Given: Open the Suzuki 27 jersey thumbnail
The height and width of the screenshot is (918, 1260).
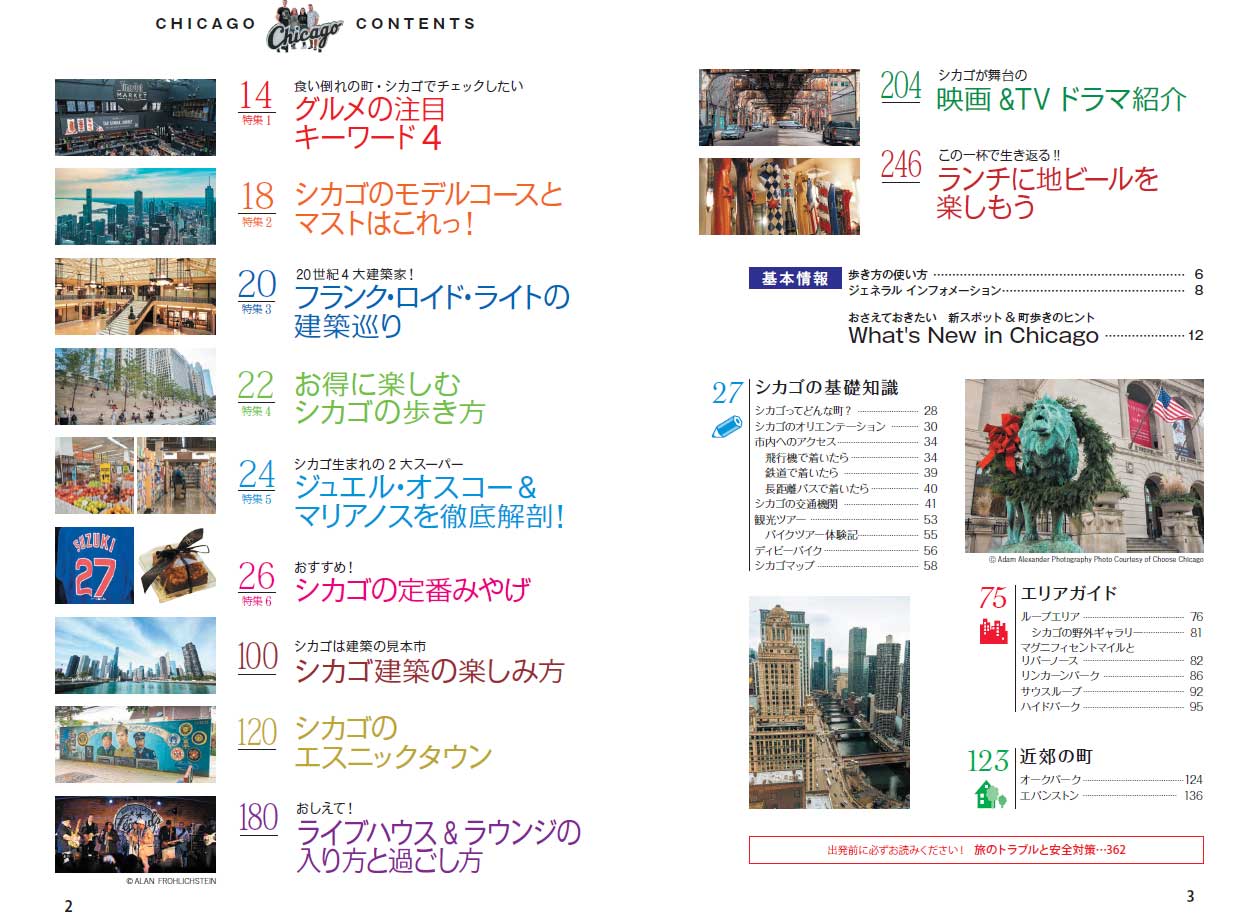Looking at the screenshot, I should (x=94, y=565).
